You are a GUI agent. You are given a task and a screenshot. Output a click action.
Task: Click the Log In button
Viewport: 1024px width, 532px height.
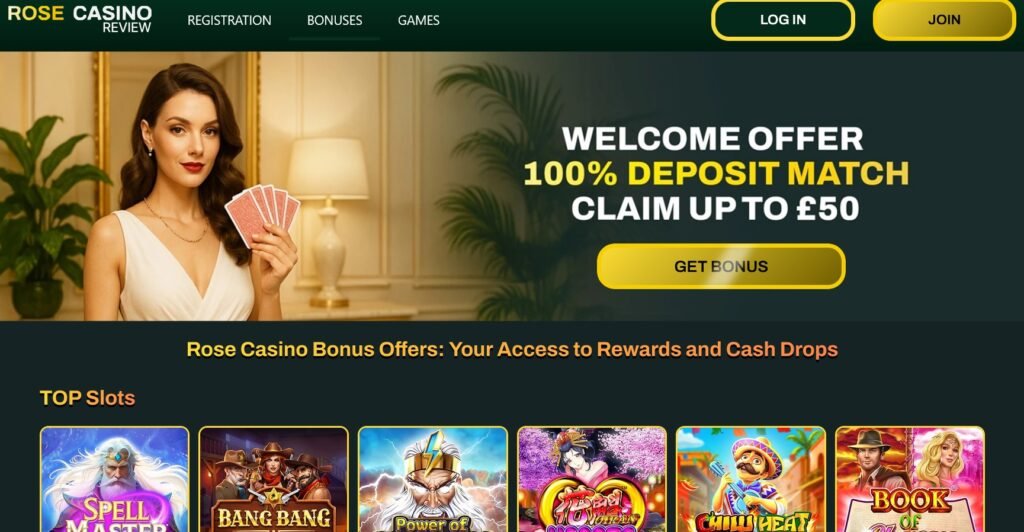783,20
